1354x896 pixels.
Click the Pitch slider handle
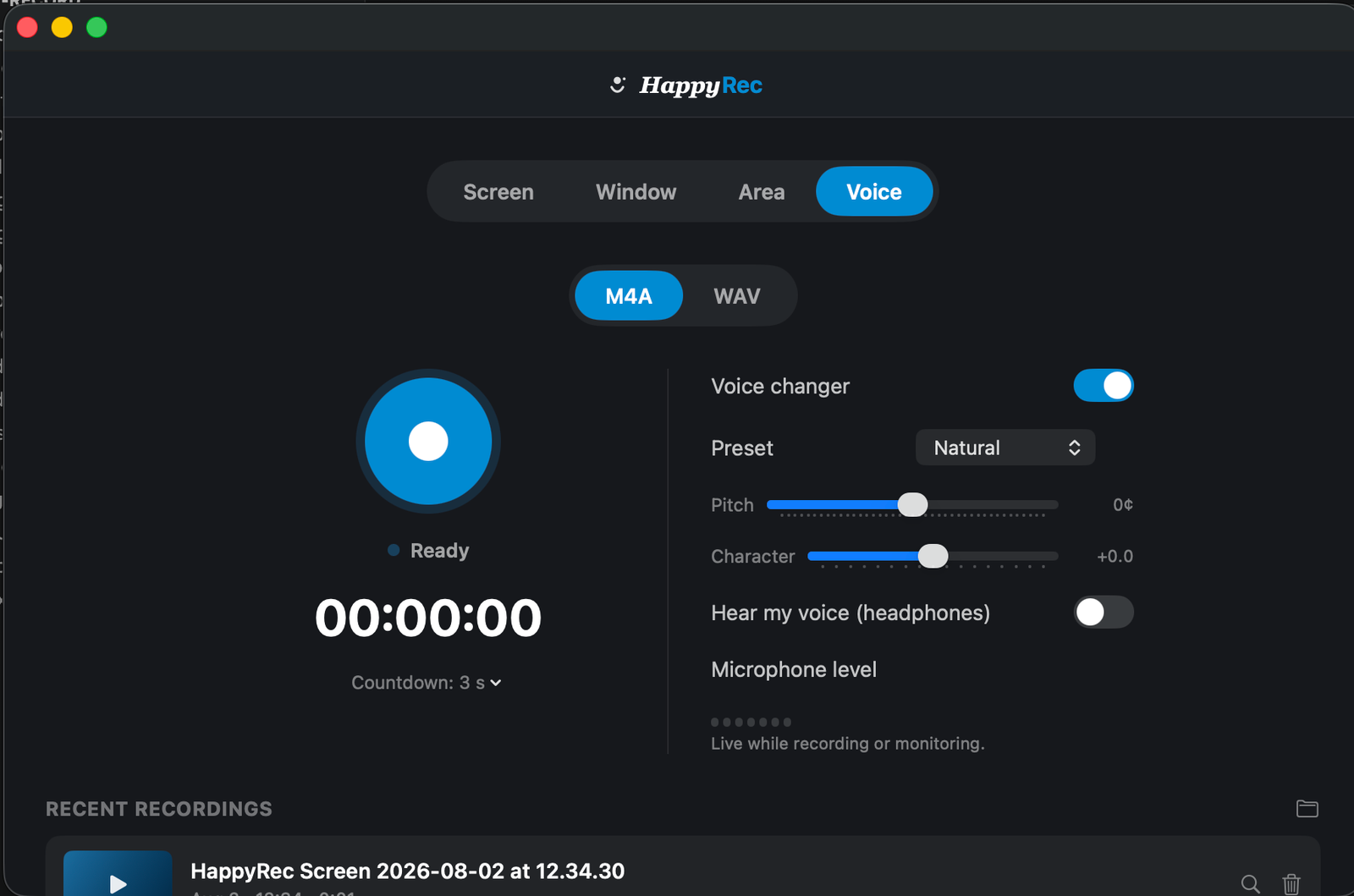coord(912,505)
